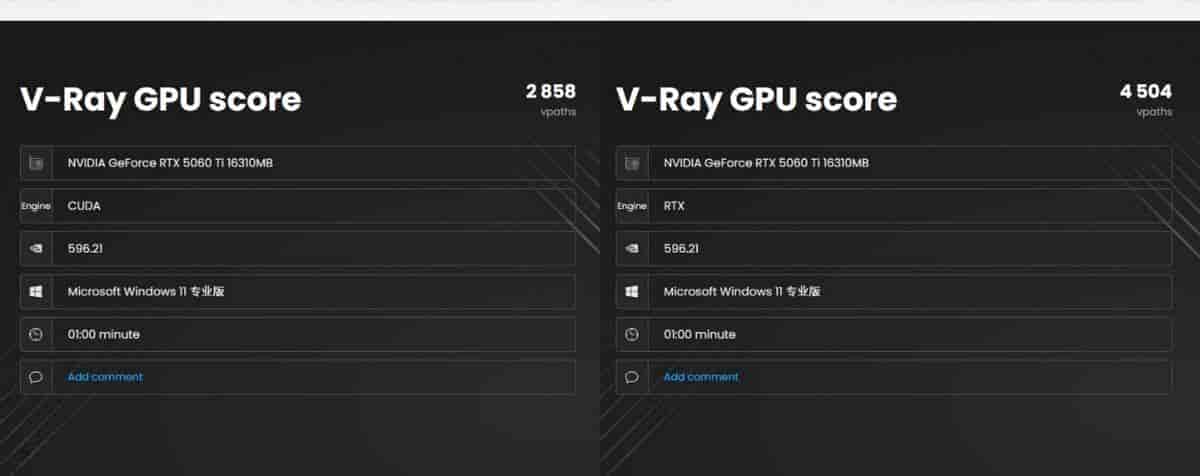The width and height of the screenshot is (1200, 476).
Task: Click the V-Ray GPU score heading above RTX
Action: coord(756,100)
